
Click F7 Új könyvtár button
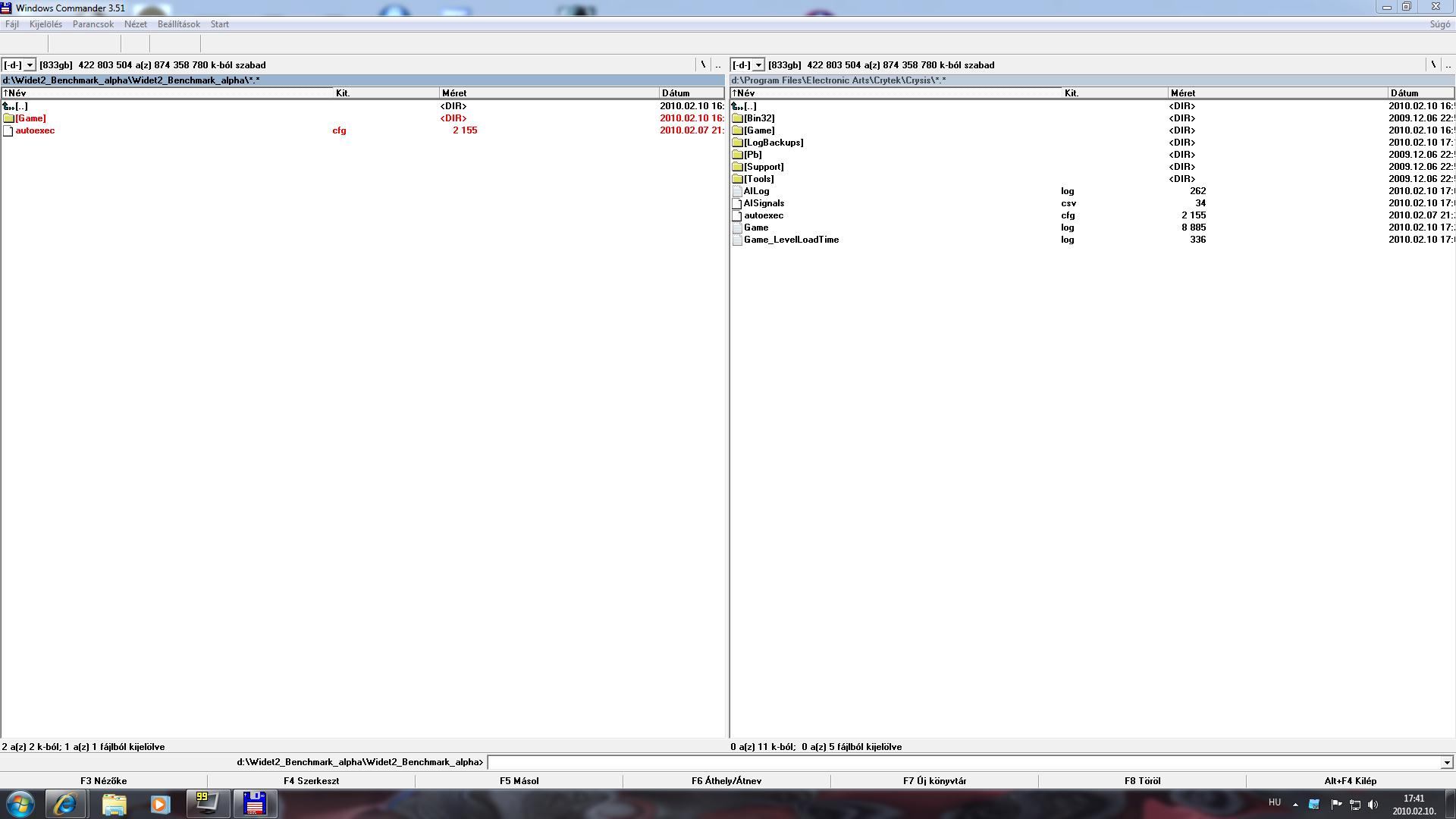pyautogui.click(x=934, y=780)
